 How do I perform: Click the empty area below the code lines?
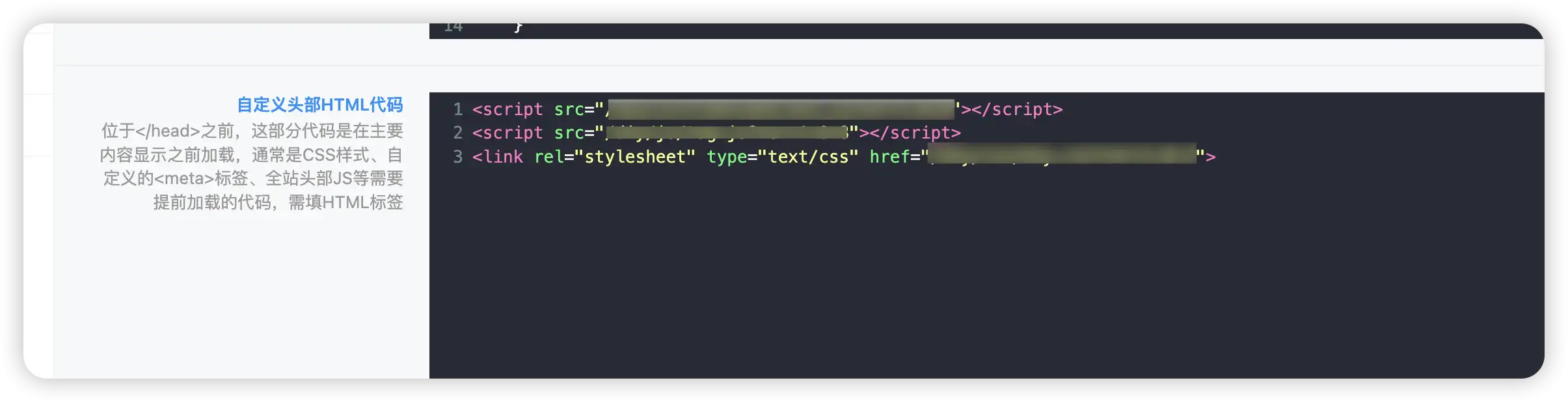[x=976, y=273]
